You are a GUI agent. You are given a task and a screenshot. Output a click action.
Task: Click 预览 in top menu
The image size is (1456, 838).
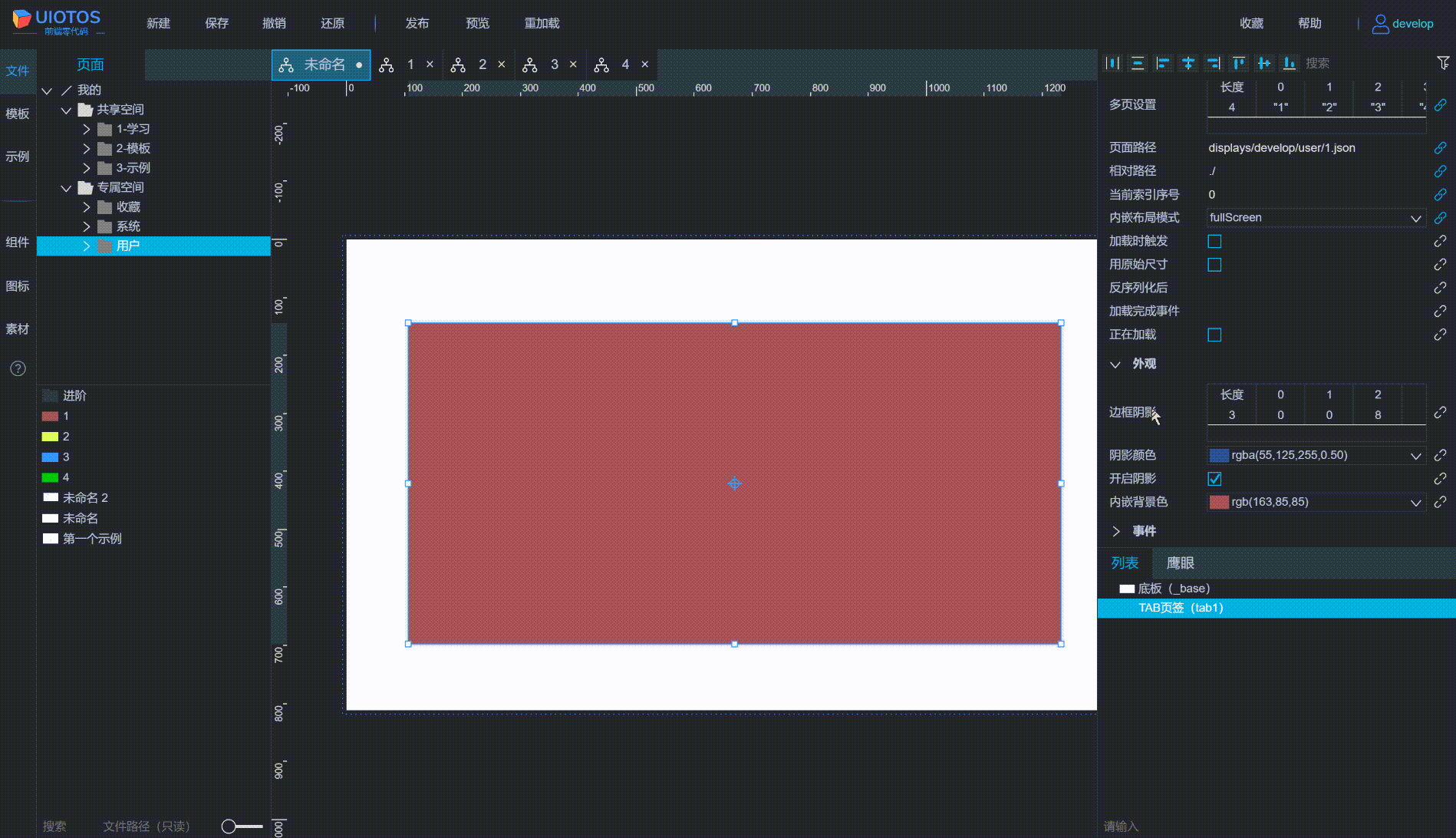(477, 24)
